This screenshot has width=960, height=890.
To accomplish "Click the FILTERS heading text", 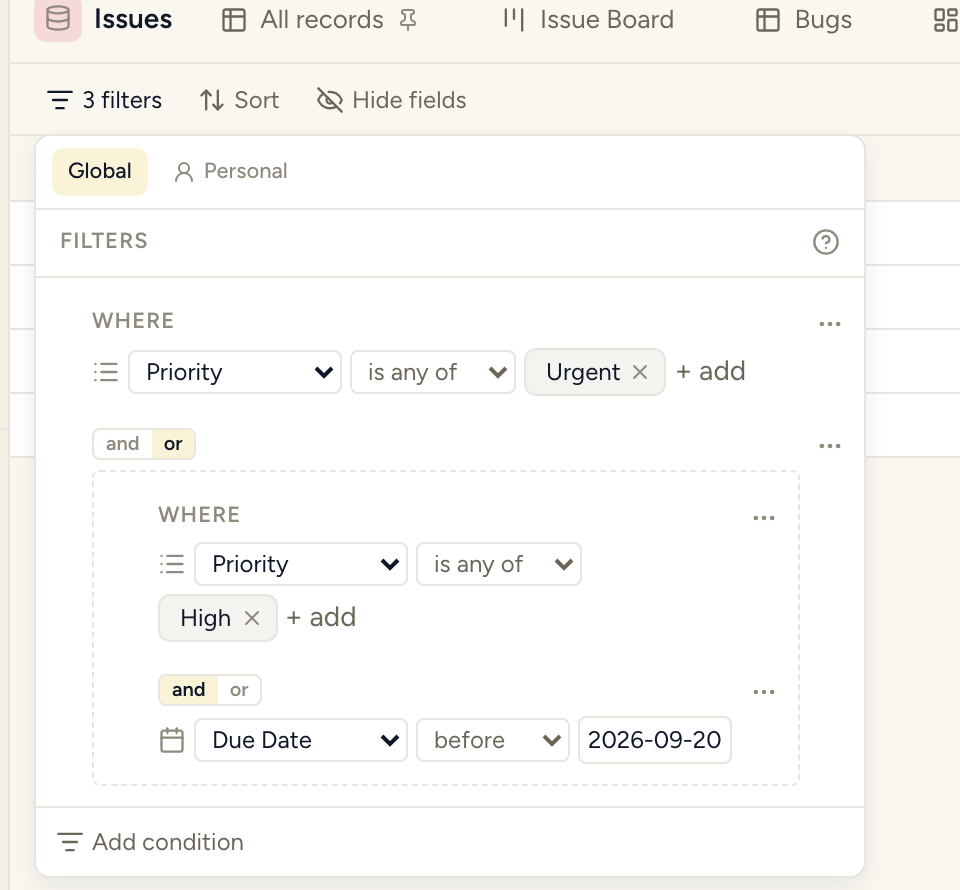I will pyautogui.click(x=104, y=241).
